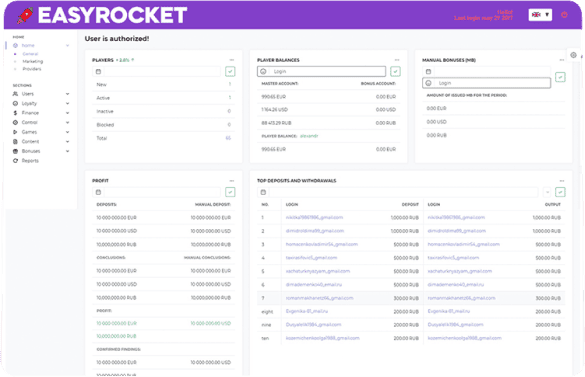Click the Reports refresh icon in sidebar
This screenshot has height=377, width=585.
tap(15, 161)
